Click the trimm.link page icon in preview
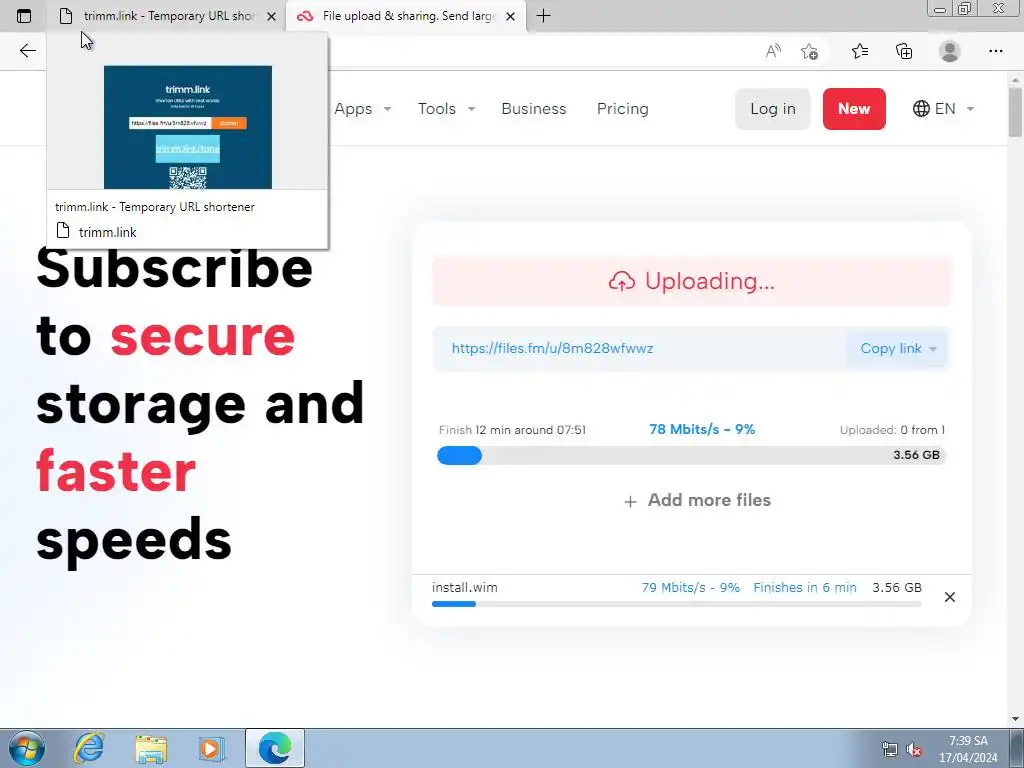This screenshot has height=768, width=1024. tap(63, 231)
